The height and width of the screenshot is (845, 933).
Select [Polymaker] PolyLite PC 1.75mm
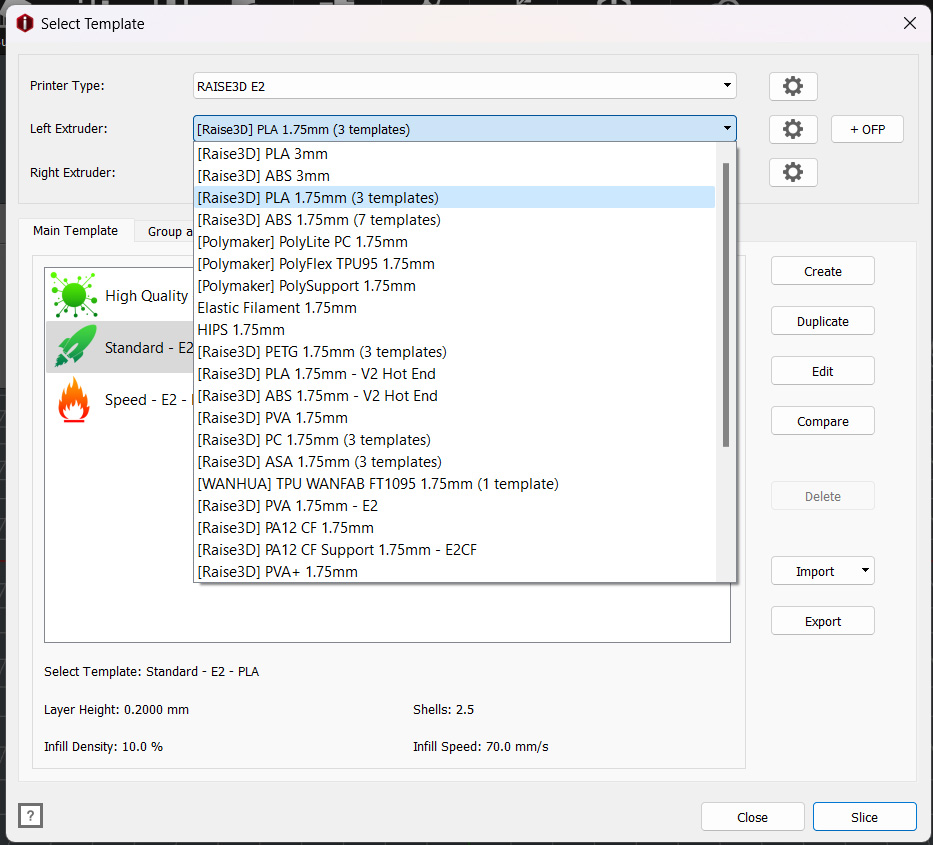[x=455, y=242]
